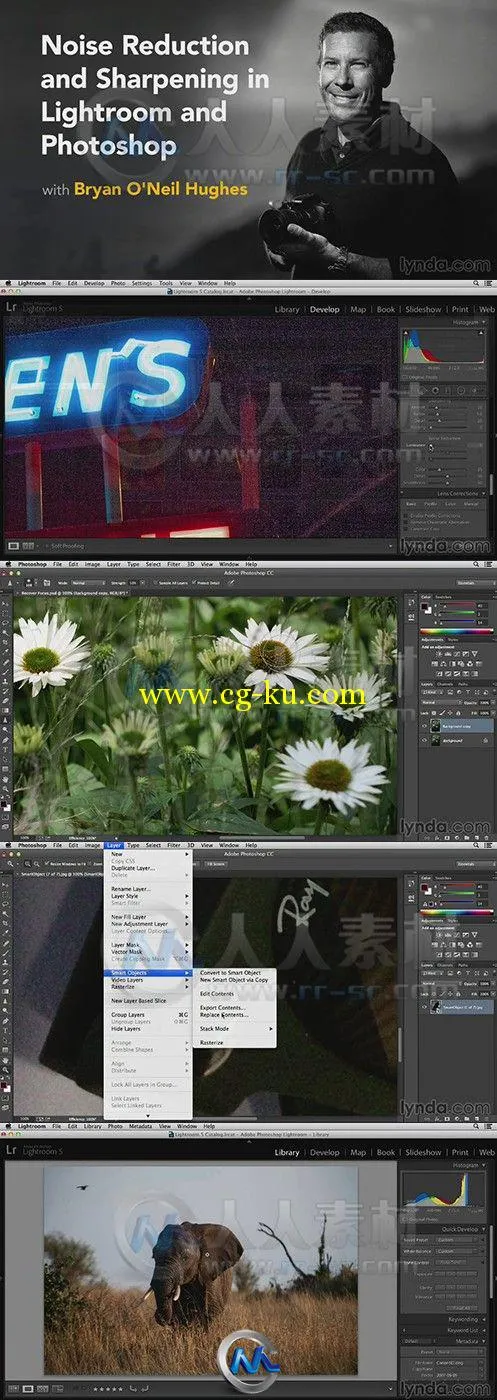
Task: Open Metadata menu in Lightroom Library window
Action: click(x=142, y=1125)
